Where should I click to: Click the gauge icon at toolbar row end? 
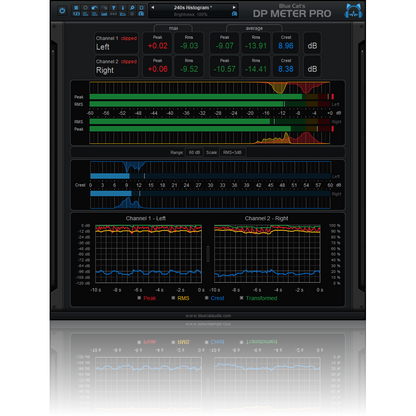141,14
